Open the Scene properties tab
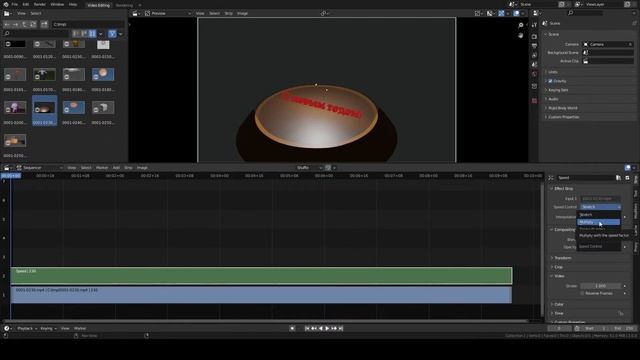Viewport: 640px width, 360px height. (x=534, y=64)
